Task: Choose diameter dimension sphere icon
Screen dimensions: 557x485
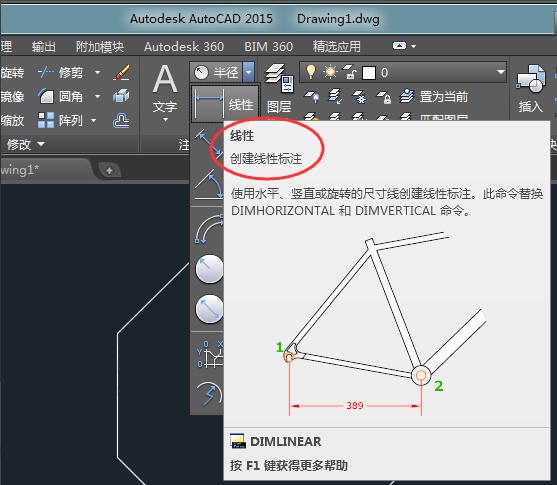Action: coord(209,309)
